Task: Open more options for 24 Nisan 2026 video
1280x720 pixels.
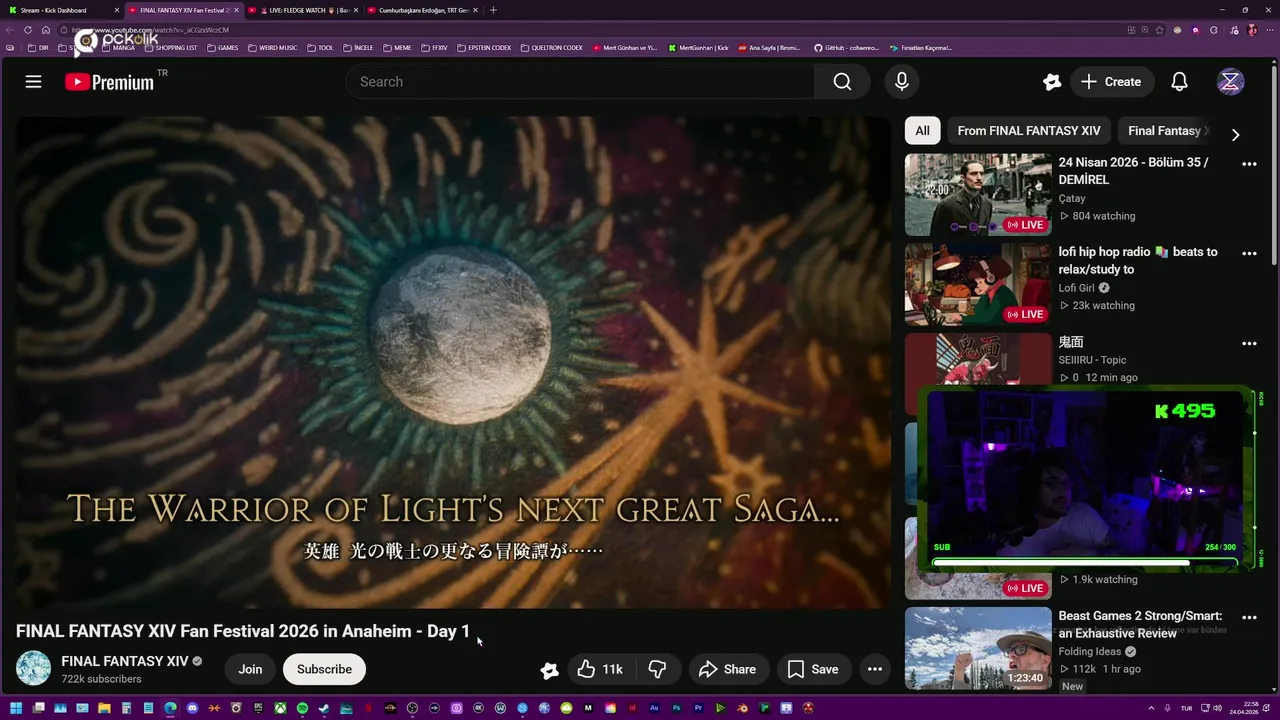Action: [x=1249, y=164]
